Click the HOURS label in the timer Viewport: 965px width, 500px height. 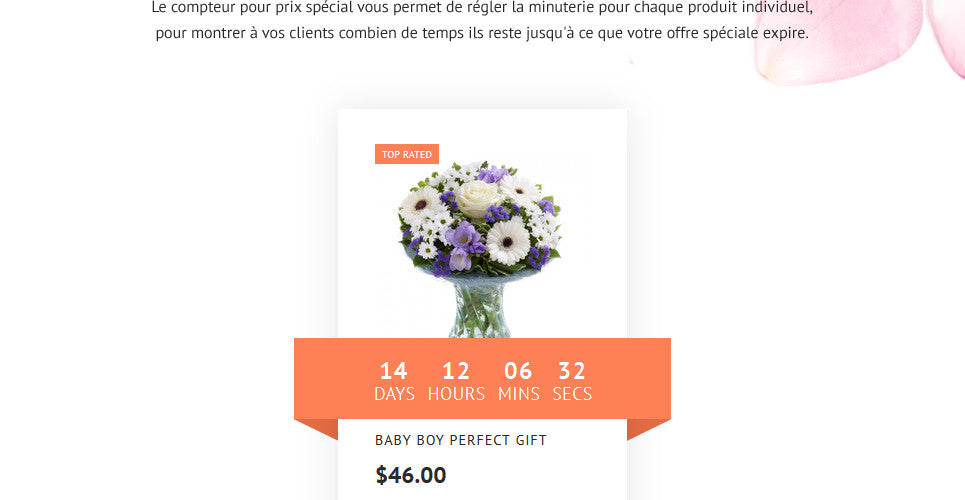pos(457,393)
